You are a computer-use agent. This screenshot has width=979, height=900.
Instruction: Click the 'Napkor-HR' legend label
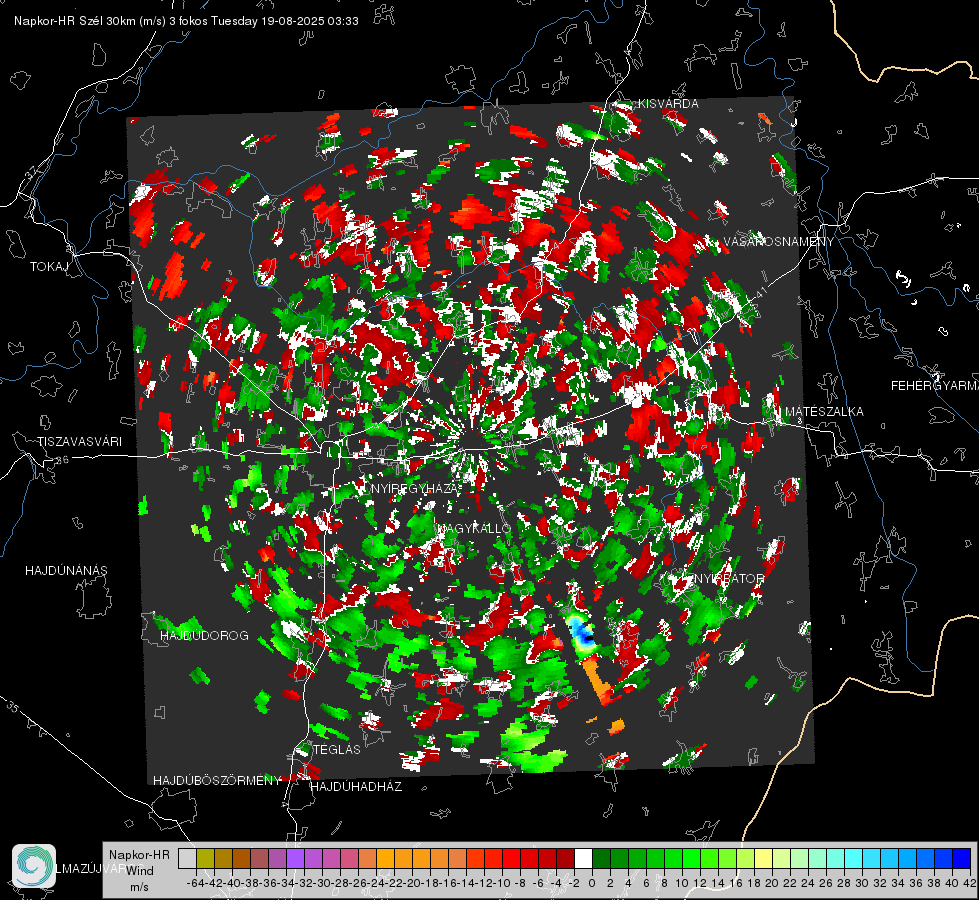click(139, 854)
